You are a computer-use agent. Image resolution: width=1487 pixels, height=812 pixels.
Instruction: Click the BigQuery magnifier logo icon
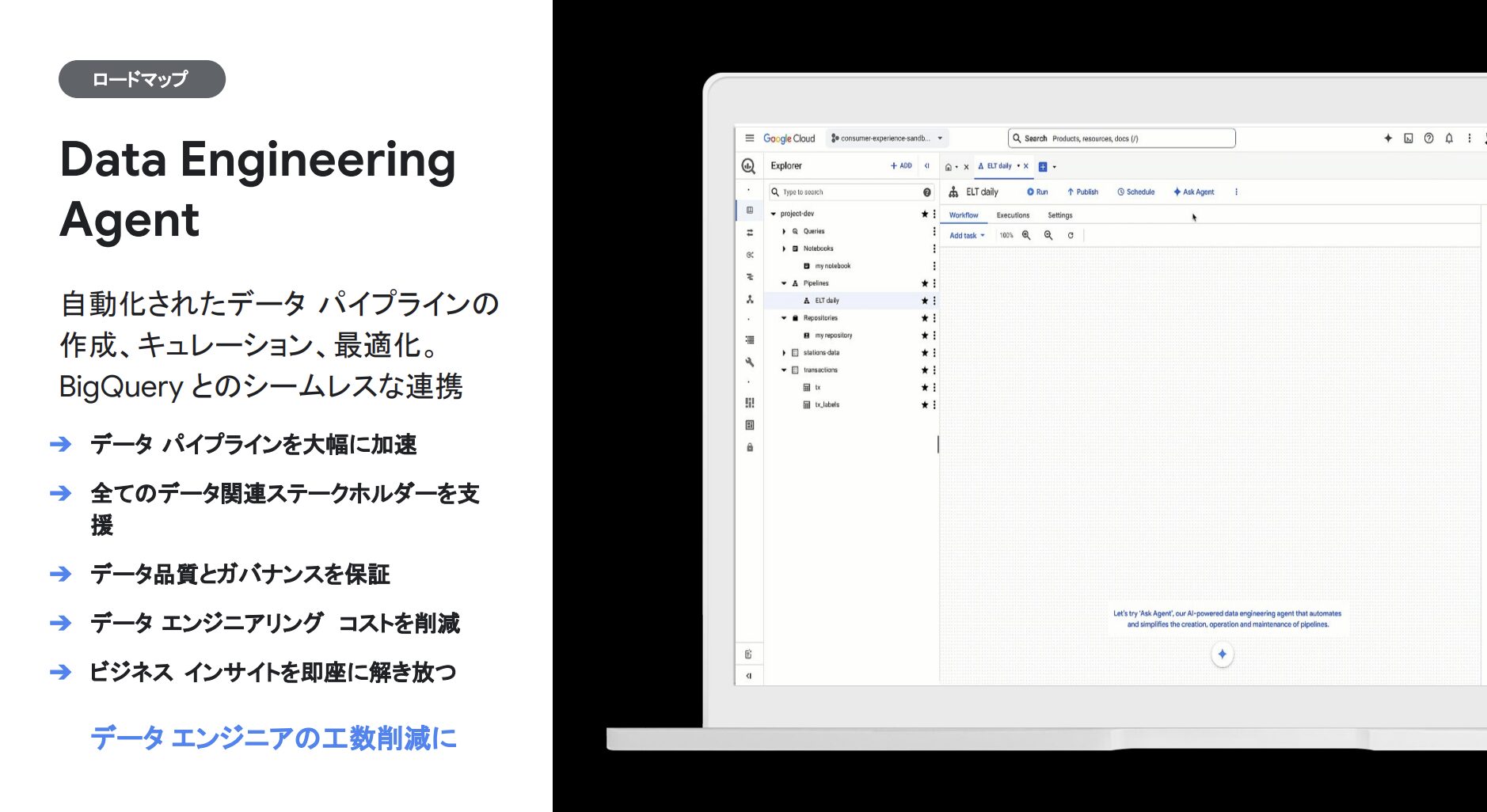748,166
